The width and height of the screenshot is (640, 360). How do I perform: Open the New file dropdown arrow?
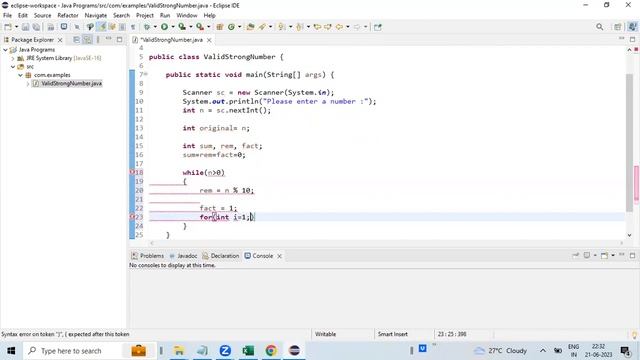[x=16, y=27]
